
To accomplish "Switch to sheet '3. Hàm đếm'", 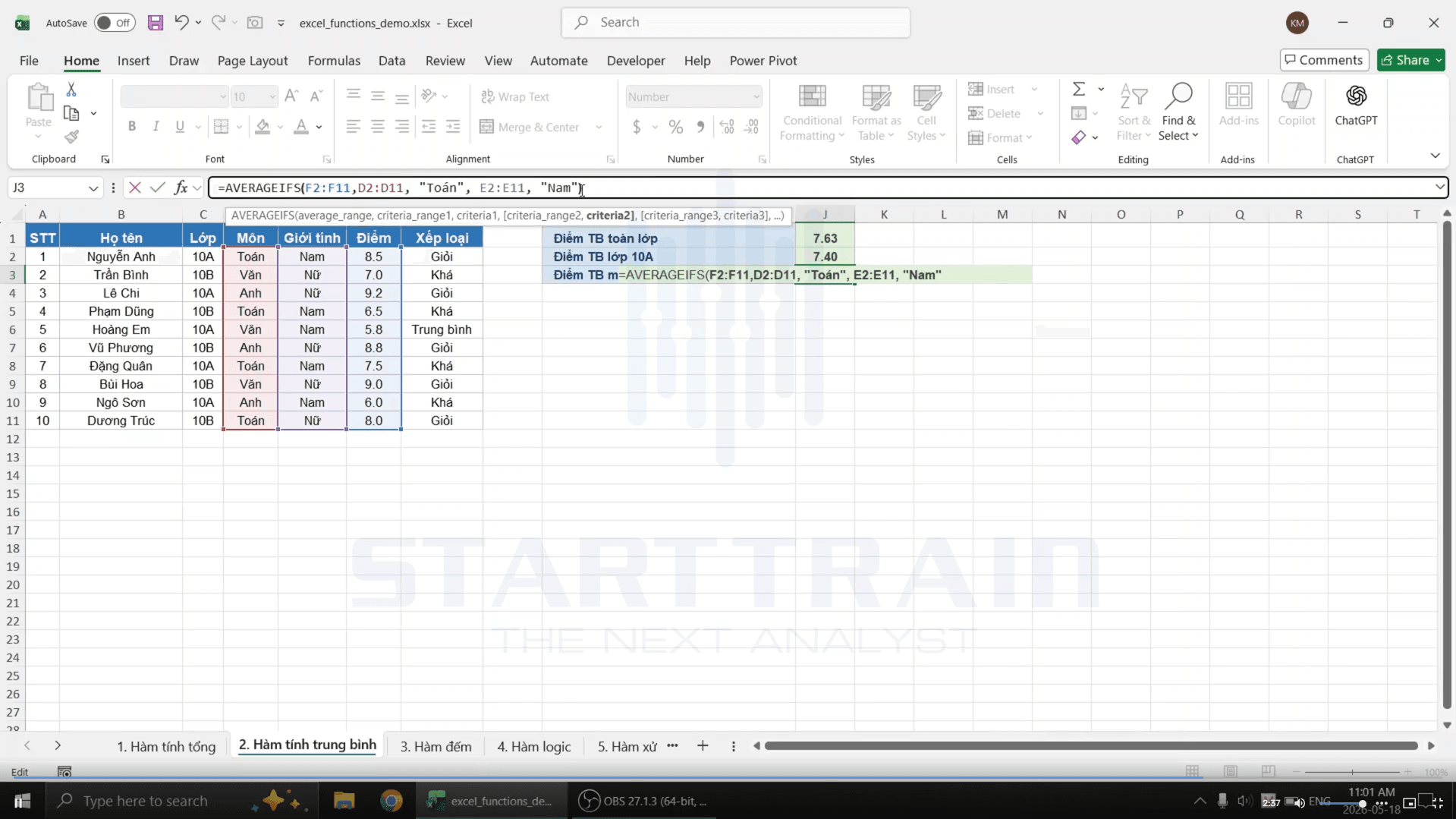I will click(x=436, y=746).
